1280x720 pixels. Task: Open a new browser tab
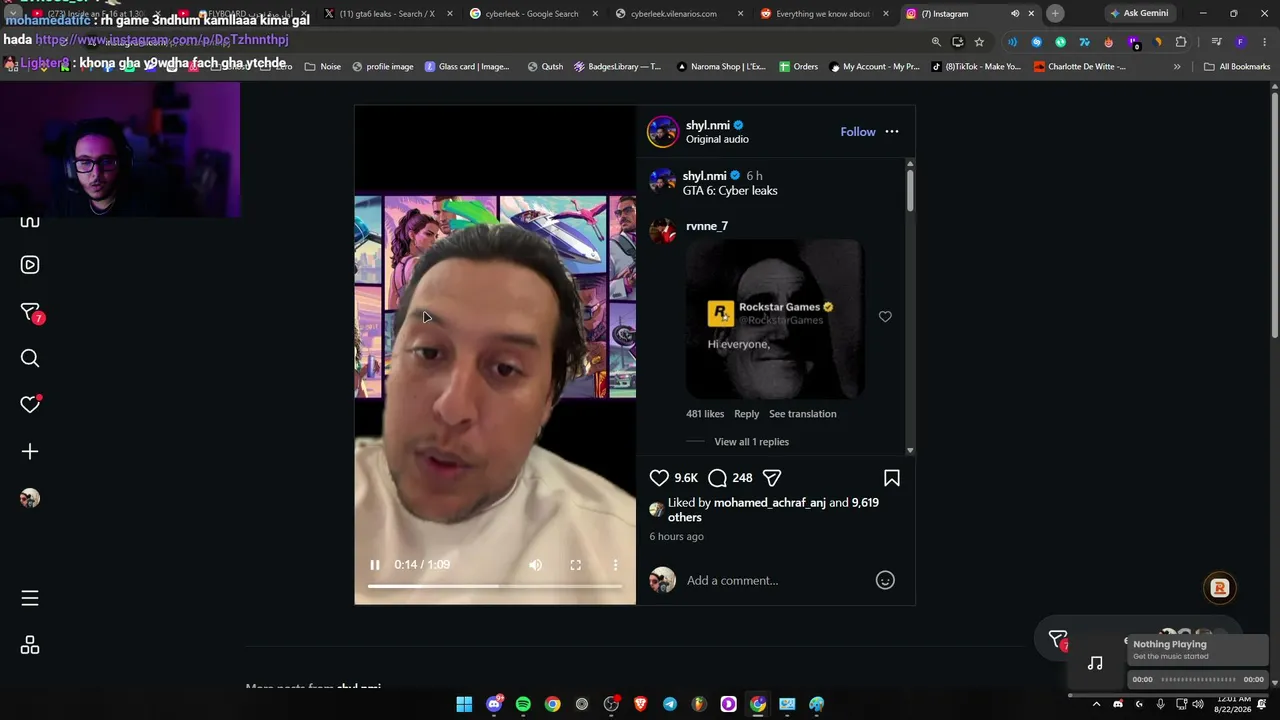tap(1055, 14)
